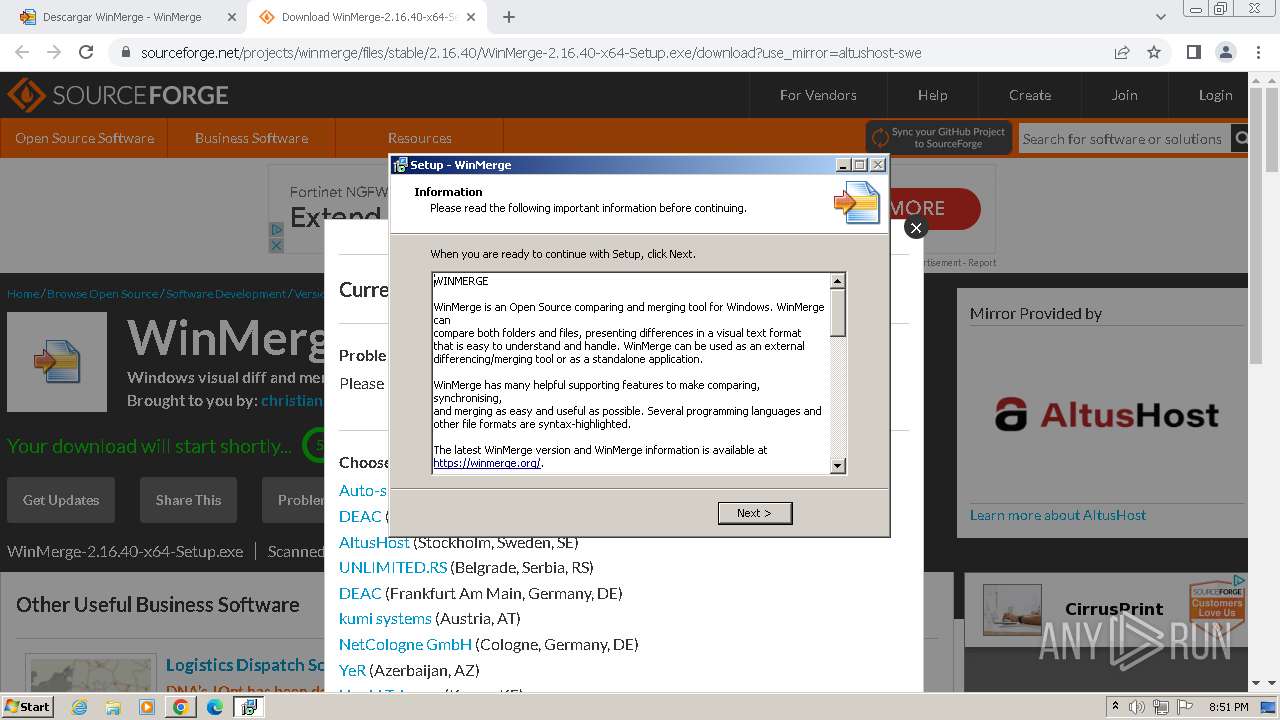Viewport: 1280px width, 720px height.
Task: Select the UNLIMITED.RS mirror link
Action: [x=393, y=567]
